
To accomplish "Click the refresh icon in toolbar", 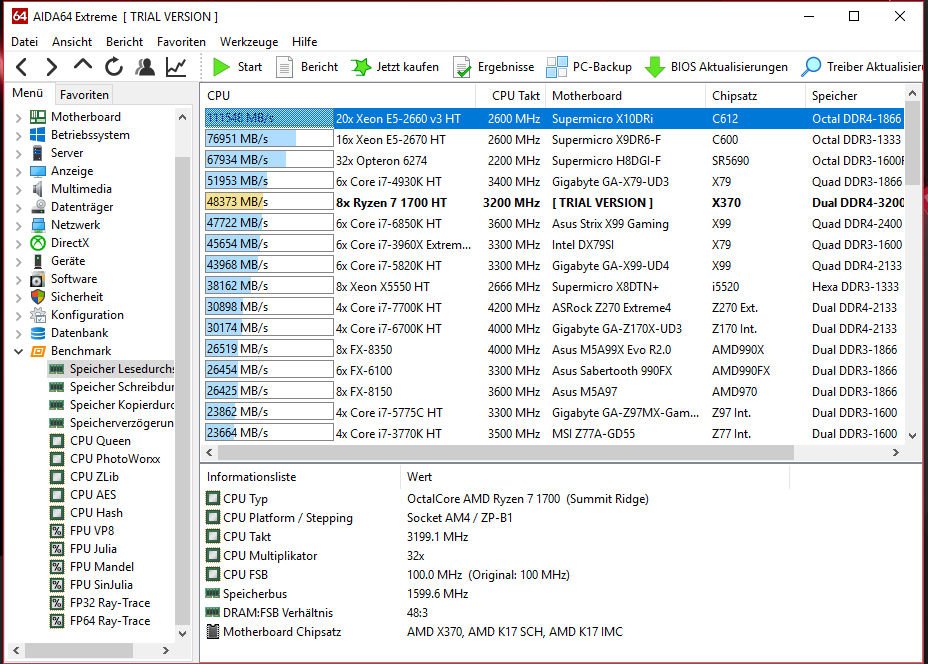I will point(114,67).
